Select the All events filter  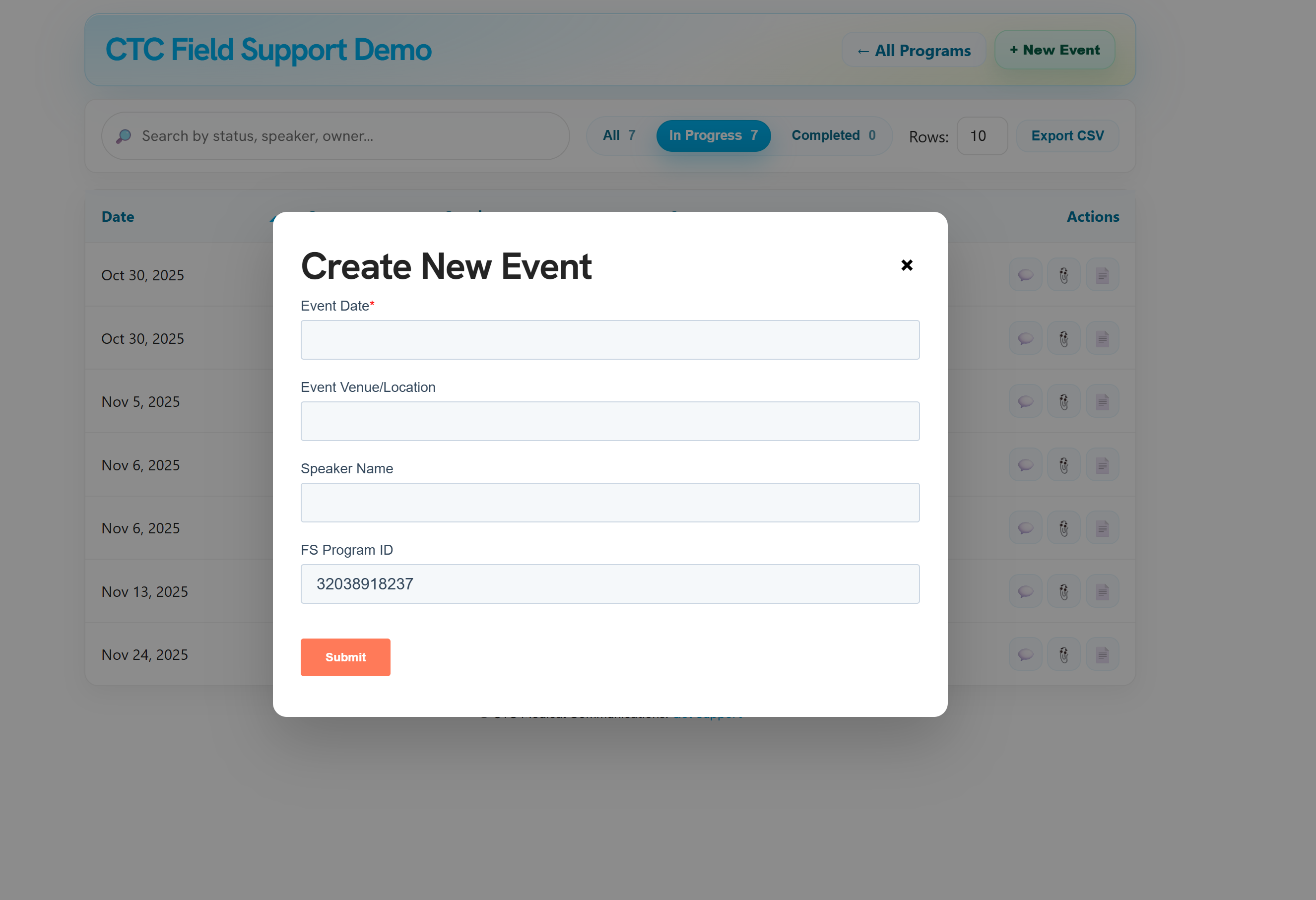(x=618, y=135)
